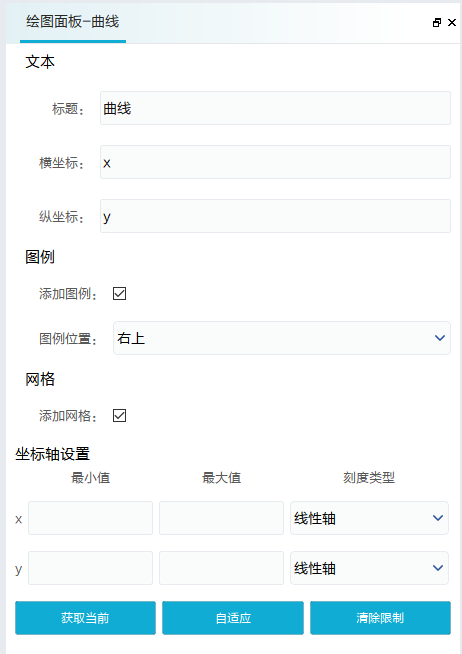This screenshot has width=462, height=654.
Task: Toggle the 添加图例 checkbox
Action: [x=120, y=294]
